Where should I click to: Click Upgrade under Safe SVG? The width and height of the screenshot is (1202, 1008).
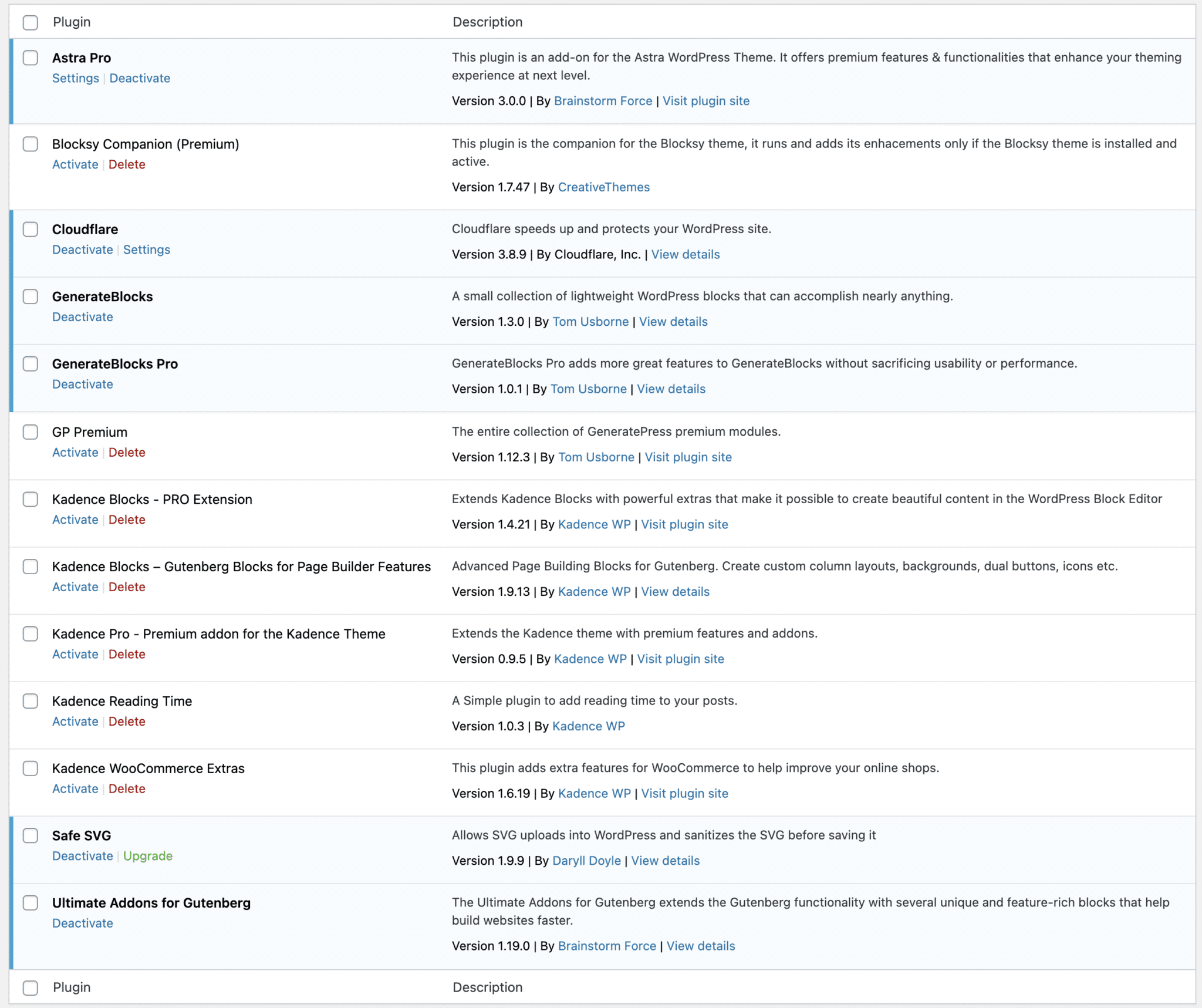click(x=148, y=855)
